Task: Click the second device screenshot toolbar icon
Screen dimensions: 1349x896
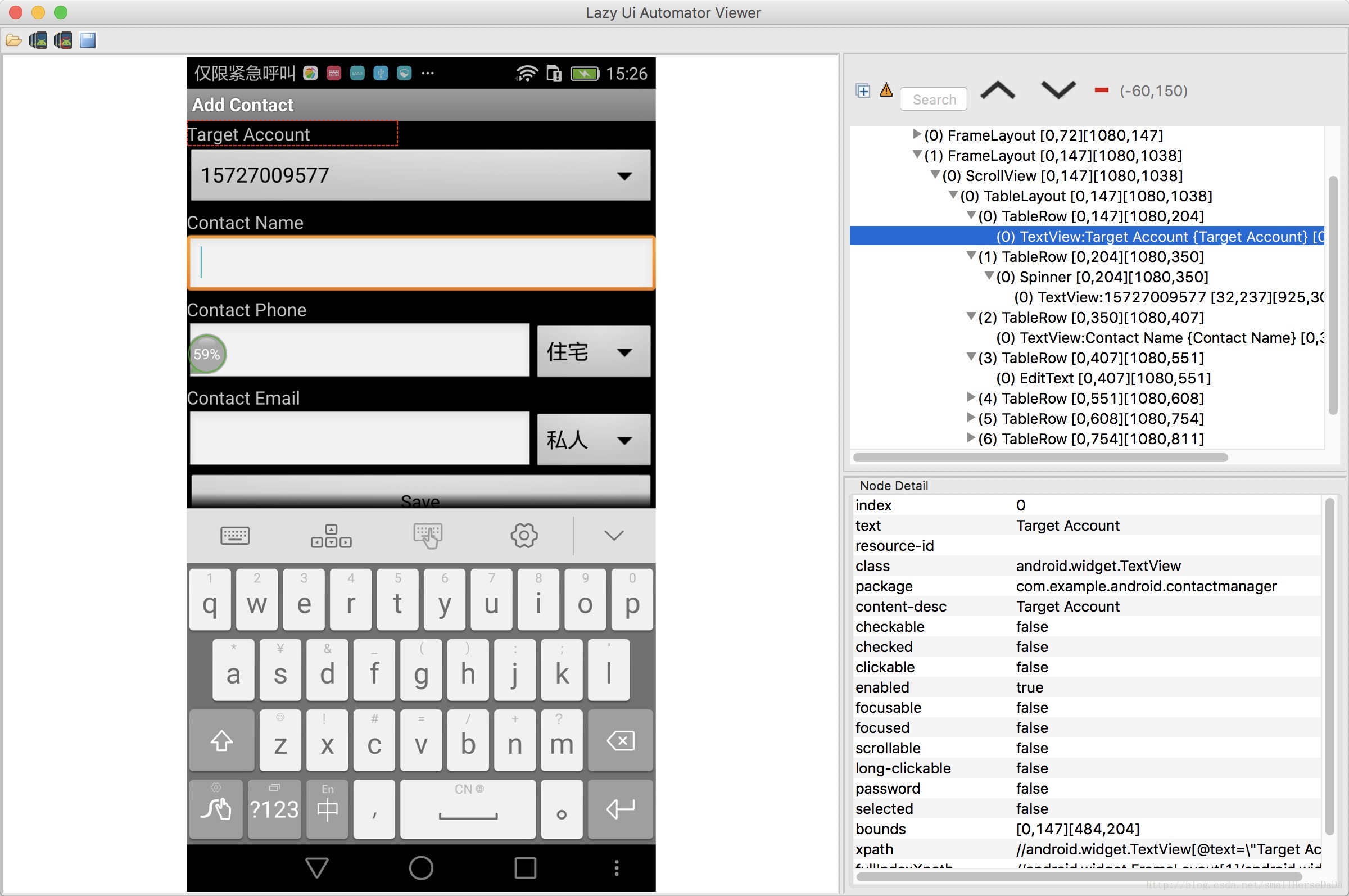Action: click(63, 40)
